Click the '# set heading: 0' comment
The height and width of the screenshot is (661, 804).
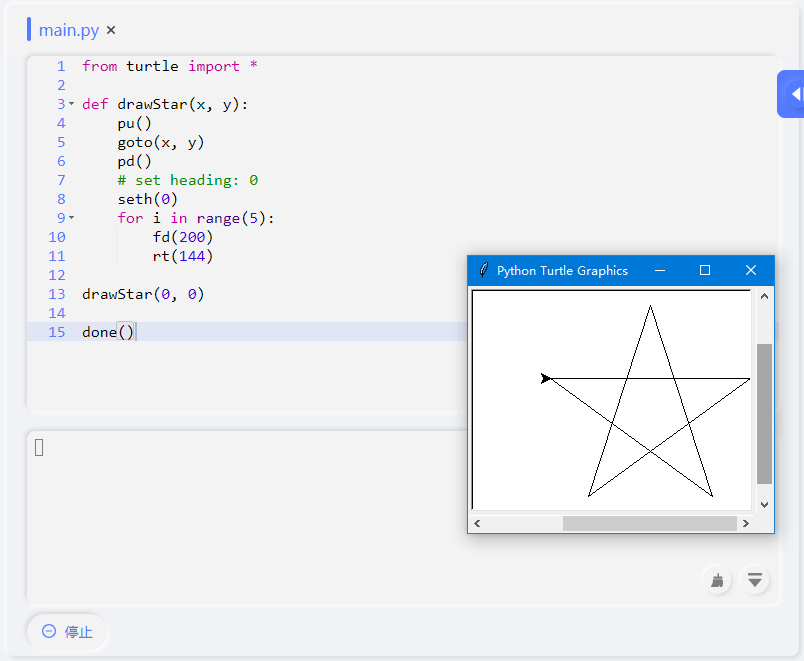point(188,180)
